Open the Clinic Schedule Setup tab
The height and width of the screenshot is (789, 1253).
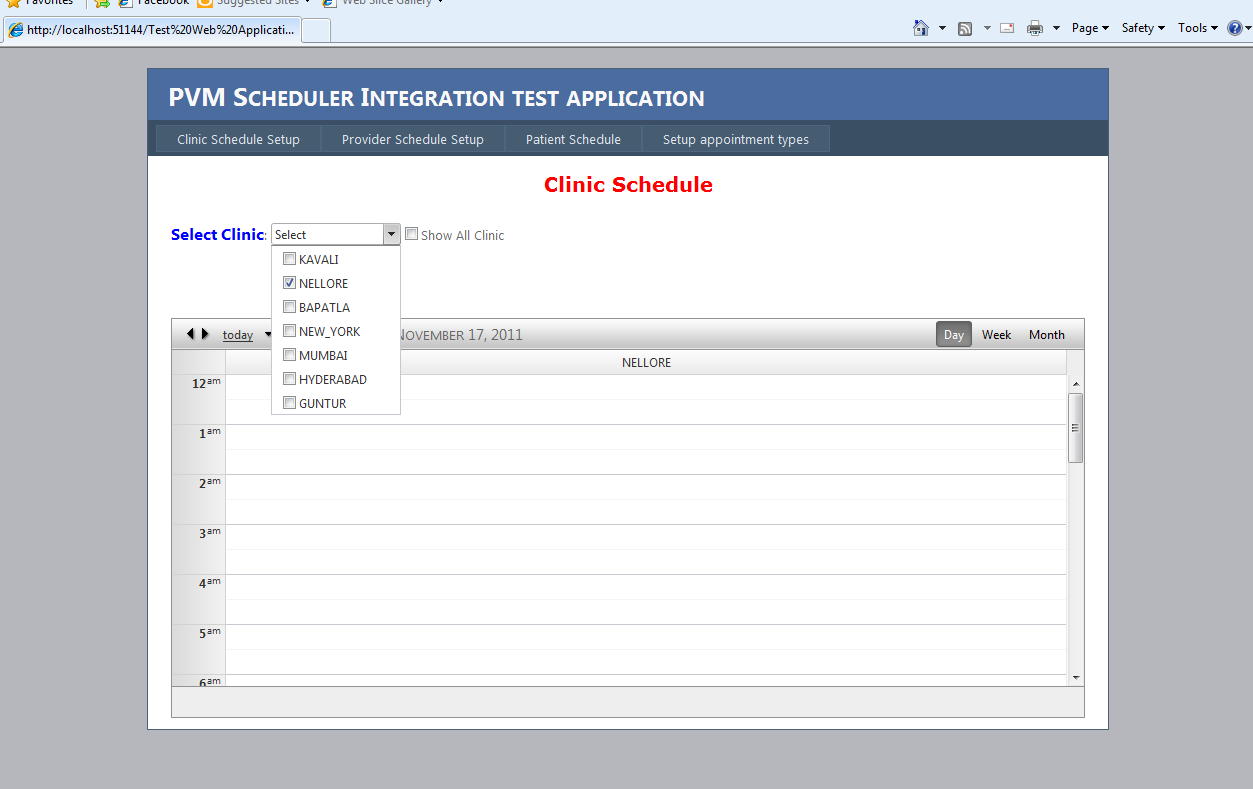(x=239, y=139)
